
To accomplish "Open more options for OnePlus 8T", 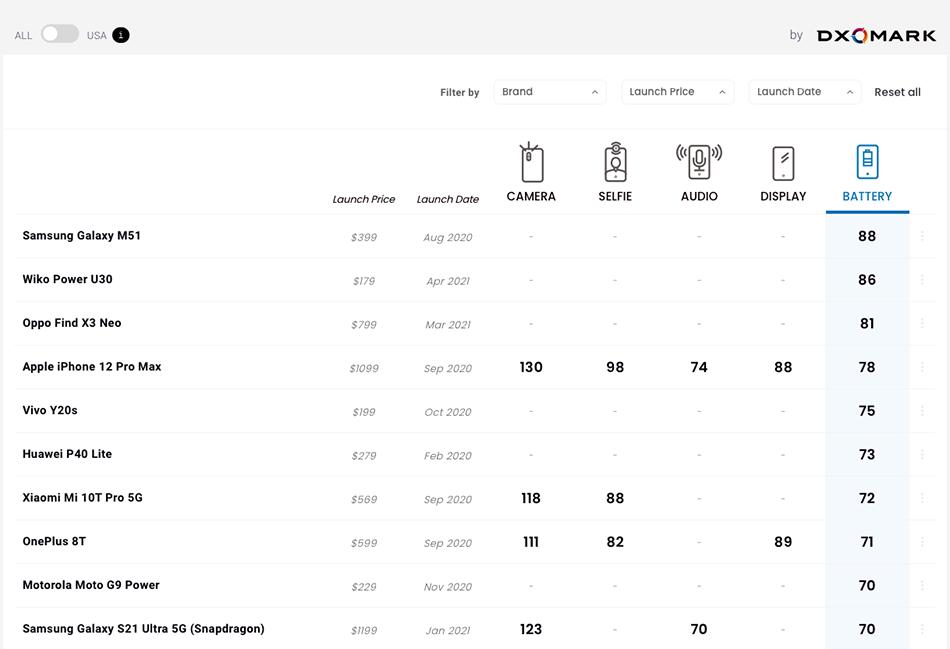I will 922,542.
